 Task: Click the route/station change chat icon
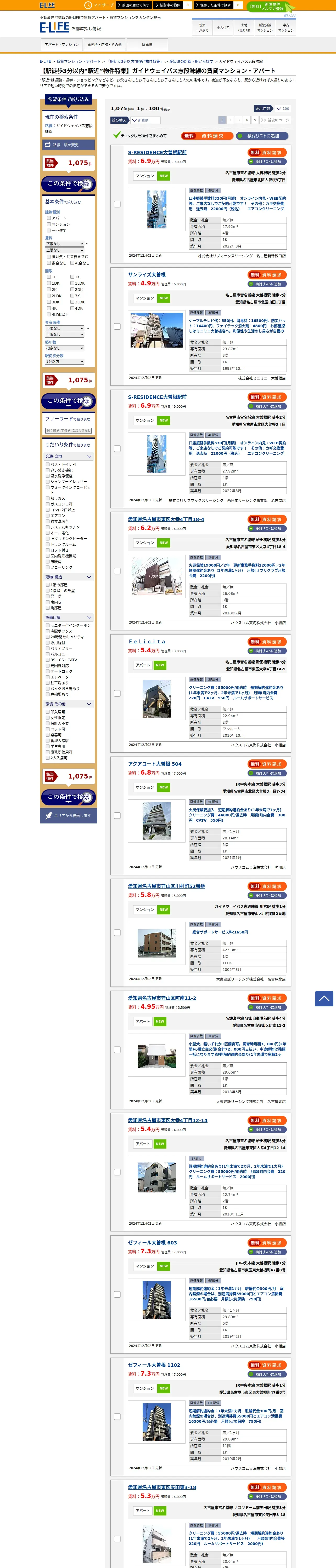(x=48, y=145)
